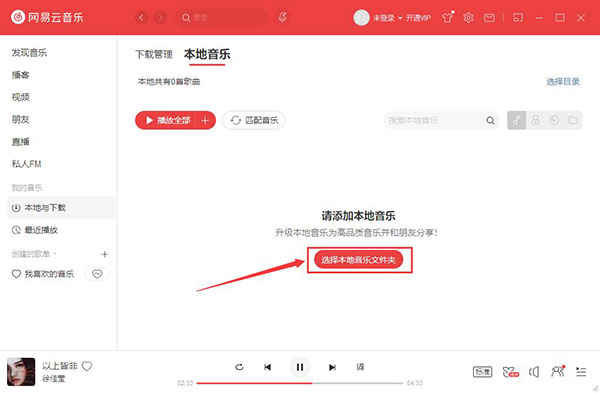Open listen together friends icon

click(x=558, y=371)
